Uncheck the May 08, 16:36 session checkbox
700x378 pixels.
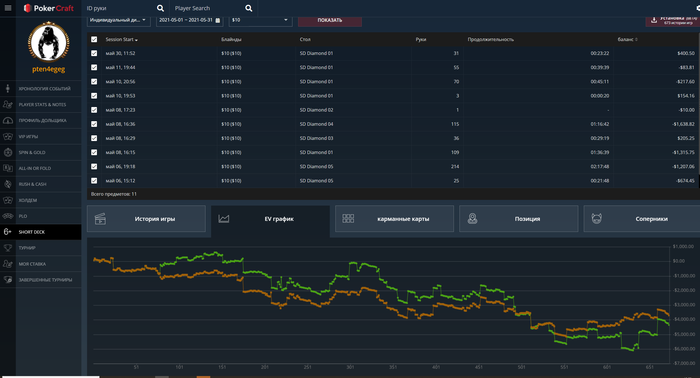point(94,124)
